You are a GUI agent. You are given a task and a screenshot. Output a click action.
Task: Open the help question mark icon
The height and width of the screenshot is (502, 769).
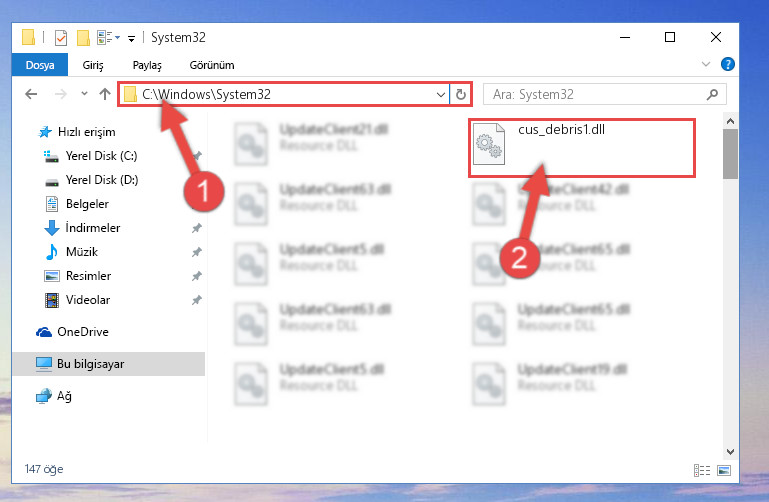[727, 64]
